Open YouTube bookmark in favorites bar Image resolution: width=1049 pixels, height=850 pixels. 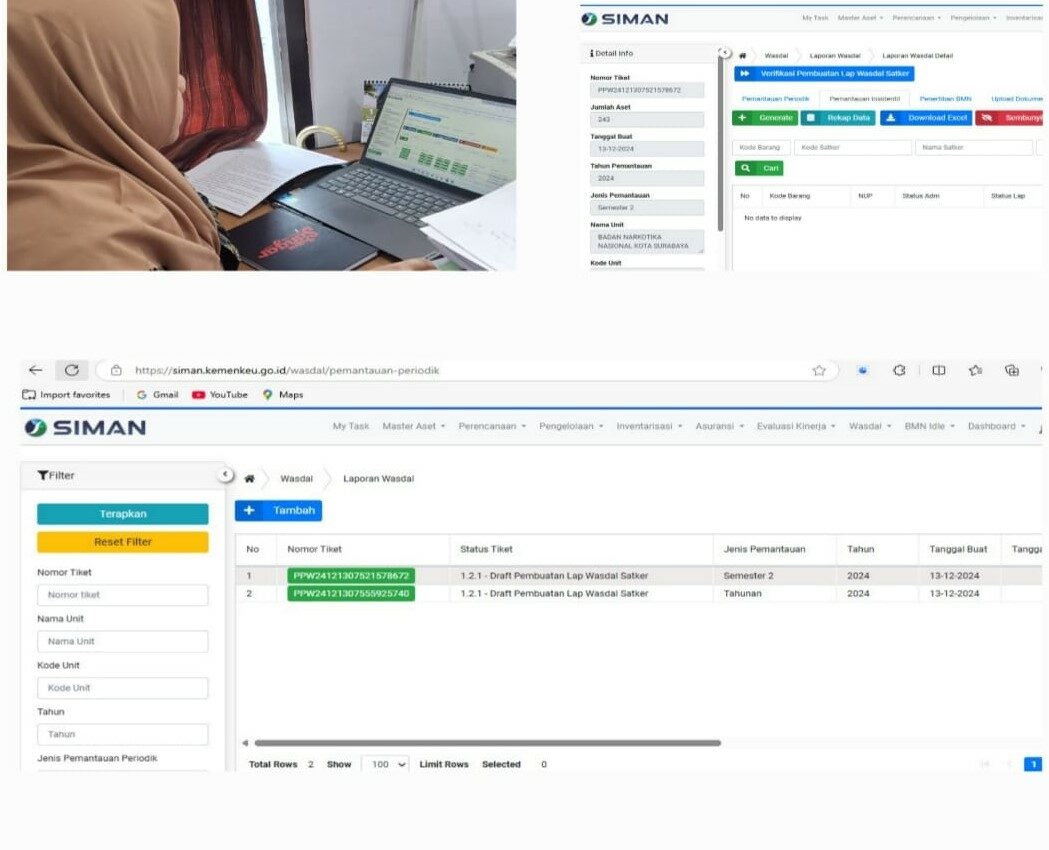220,395
